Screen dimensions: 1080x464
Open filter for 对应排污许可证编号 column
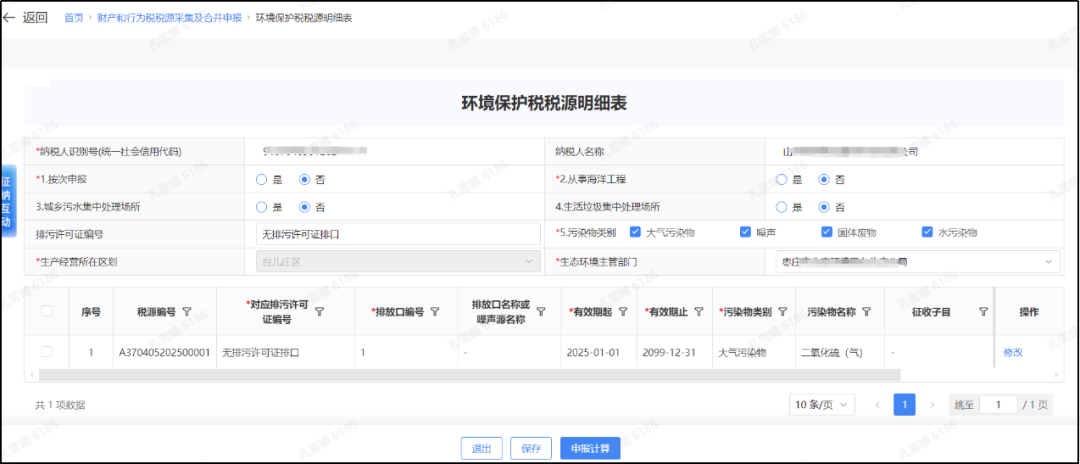320,312
